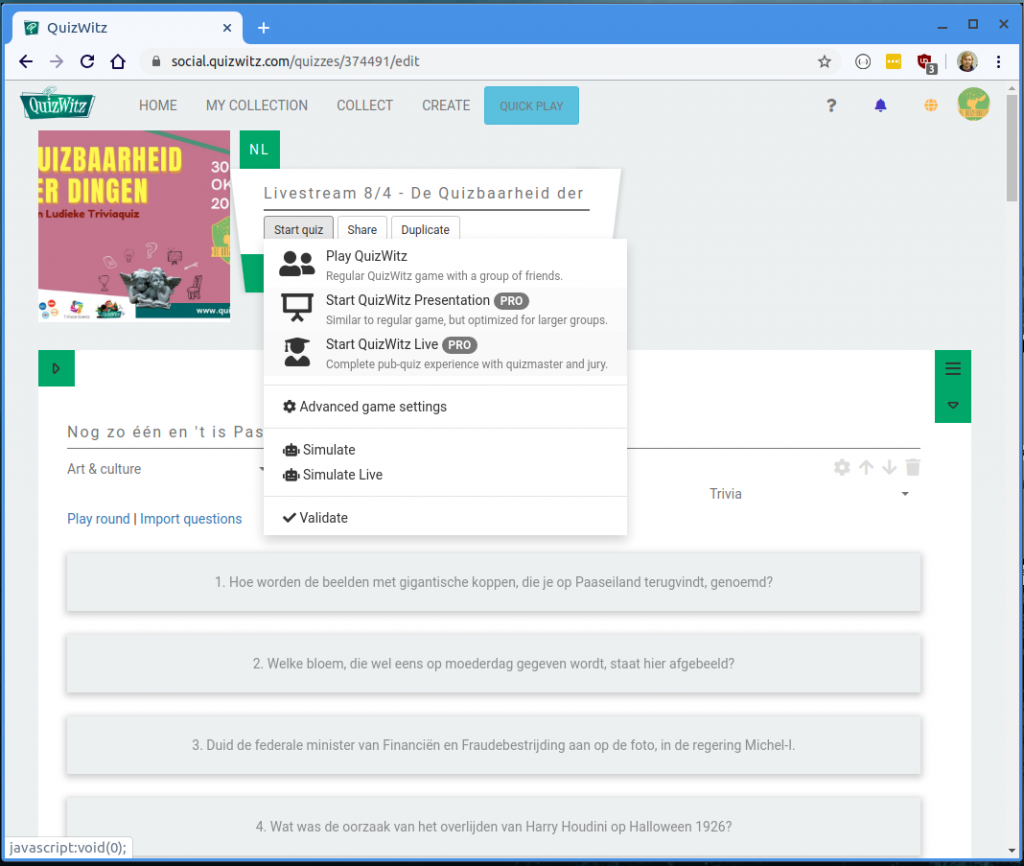The height and width of the screenshot is (866, 1024).
Task: Click the circular extension icon beside the star
Action: pos(863,61)
